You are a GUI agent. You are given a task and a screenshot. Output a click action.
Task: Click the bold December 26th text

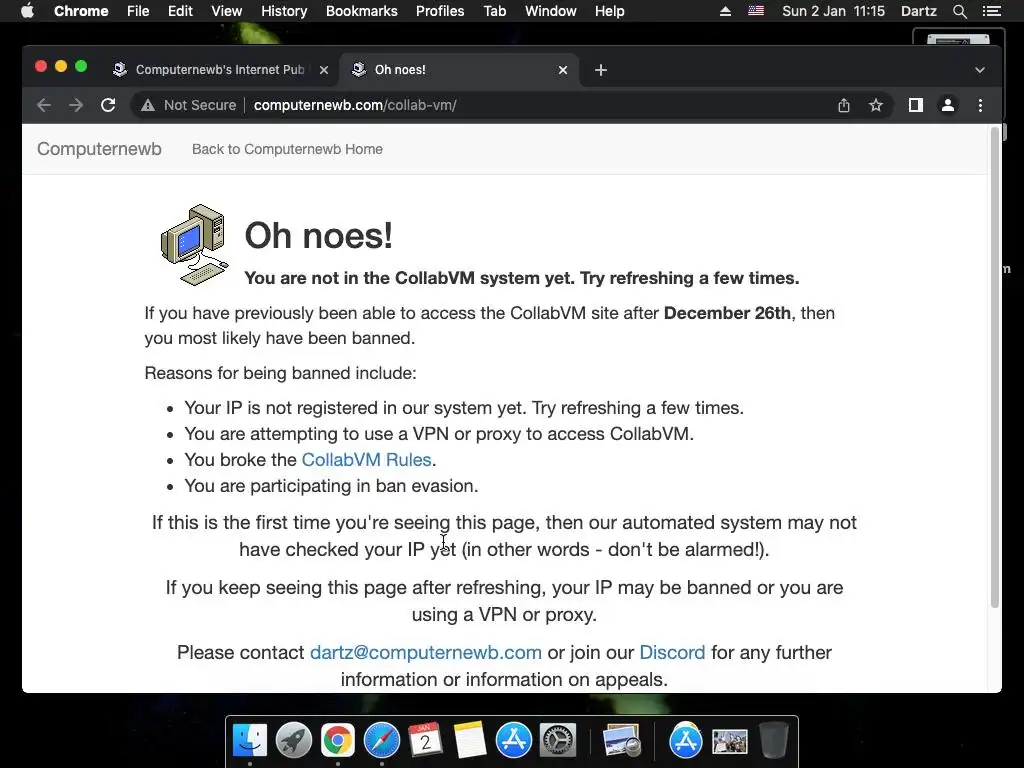pos(727,313)
